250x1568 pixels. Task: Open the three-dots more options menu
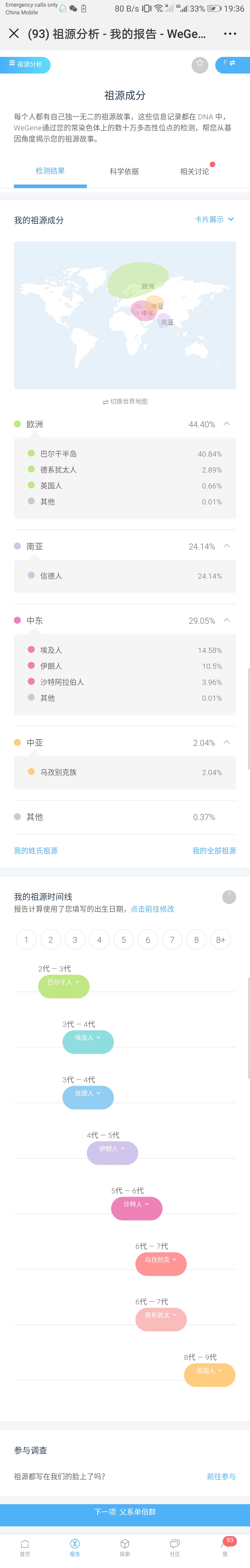[x=230, y=34]
